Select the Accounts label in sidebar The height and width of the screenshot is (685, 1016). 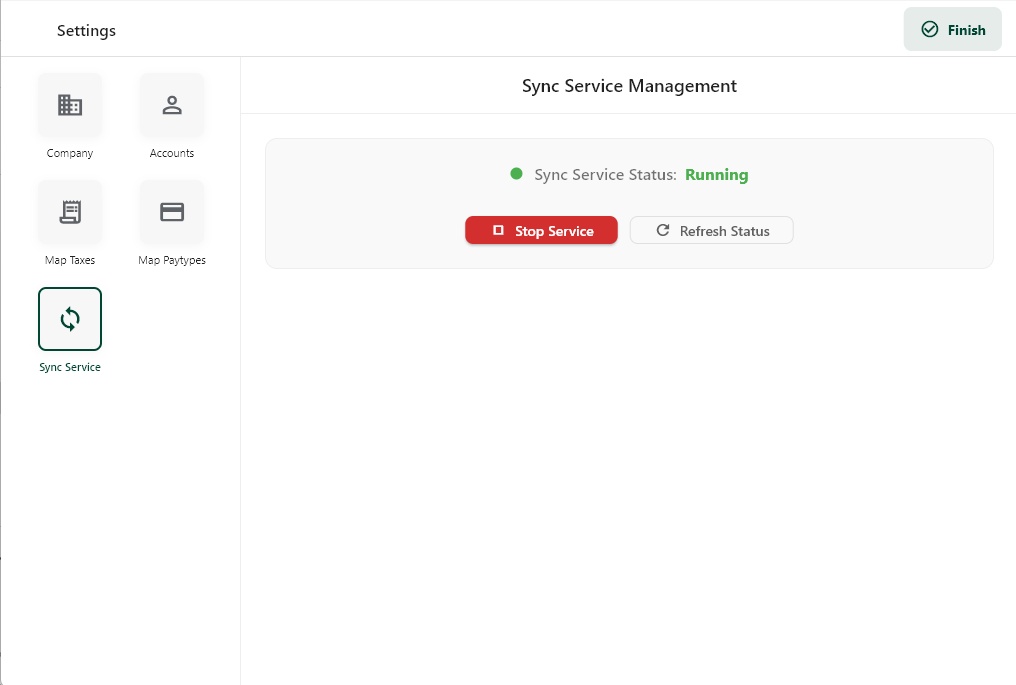pyautogui.click(x=172, y=153)
